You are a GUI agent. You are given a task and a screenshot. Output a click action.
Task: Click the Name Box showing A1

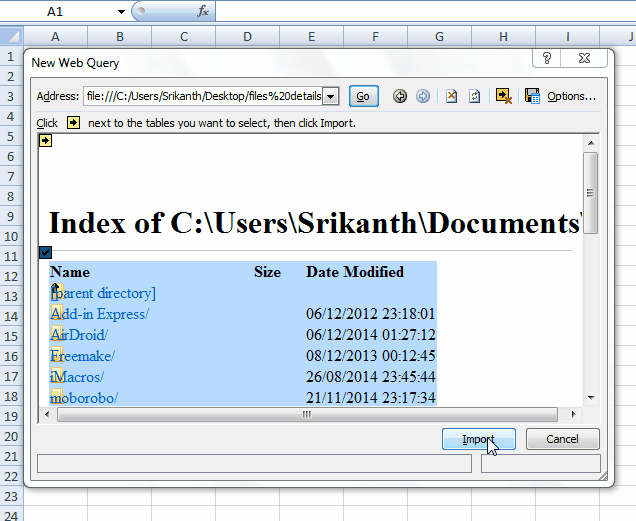[57, 12]
